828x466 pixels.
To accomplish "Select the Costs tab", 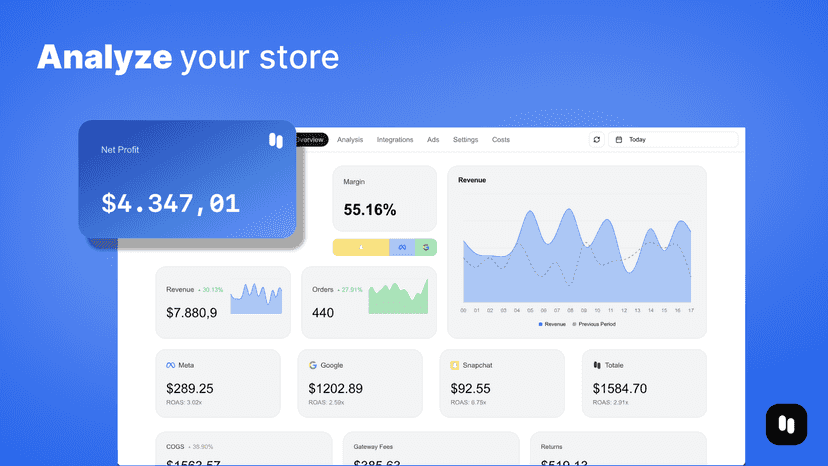I will [x=501, y=139].
